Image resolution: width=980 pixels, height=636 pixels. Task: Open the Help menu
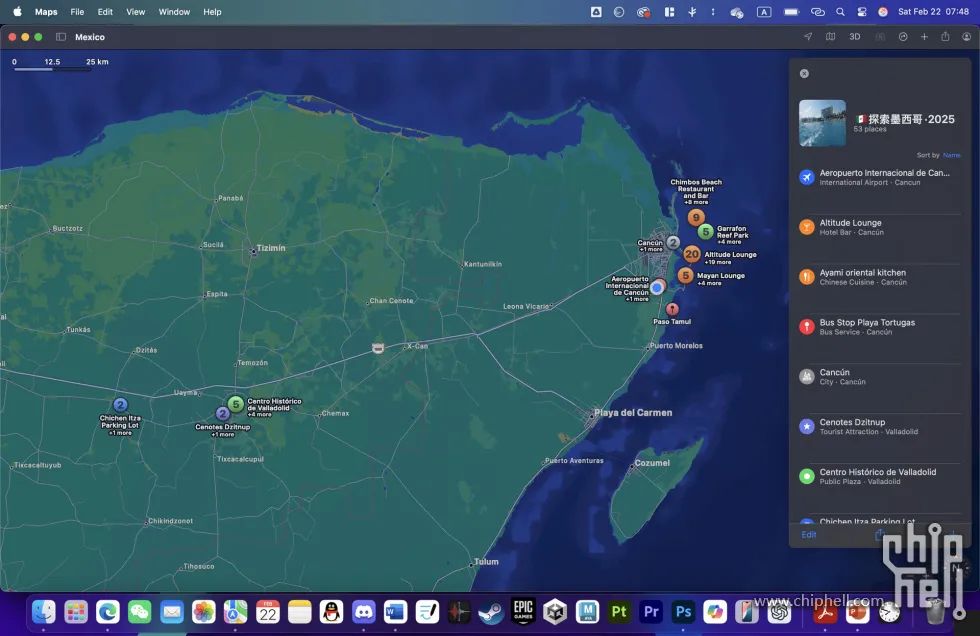pos(212,12)
